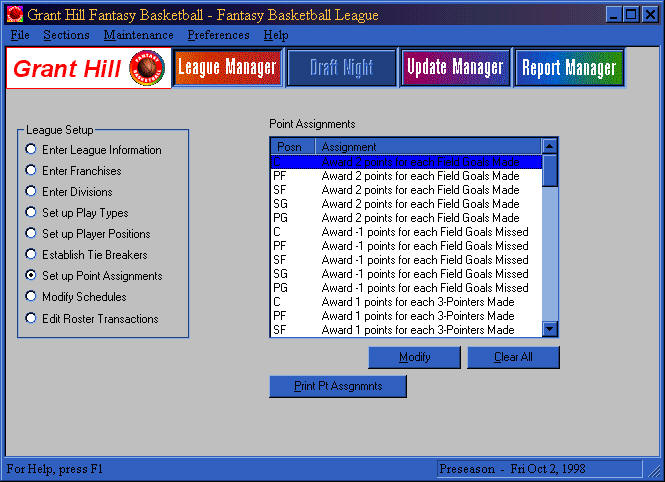Open the Help menu
The width and height of the screenshot is (665, 482).
point(276,35)
